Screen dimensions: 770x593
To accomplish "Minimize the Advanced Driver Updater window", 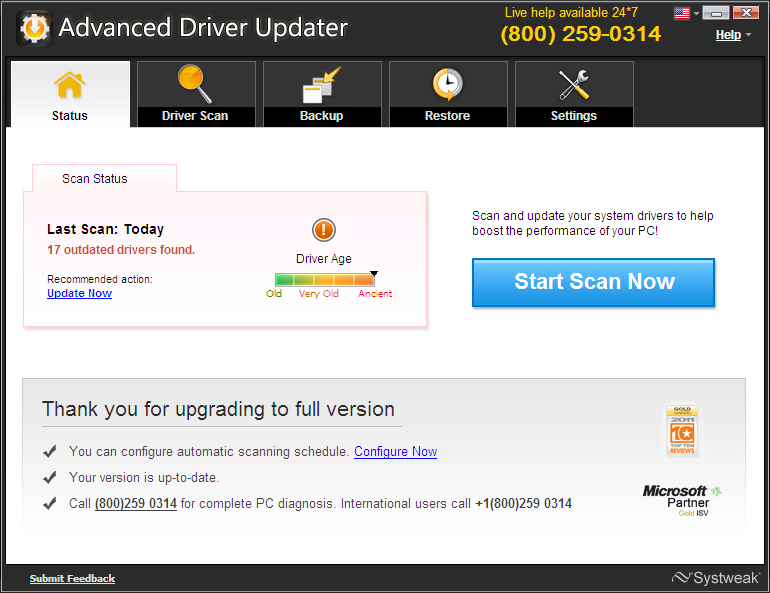I will pyautogui.click(x=715, y=13).
